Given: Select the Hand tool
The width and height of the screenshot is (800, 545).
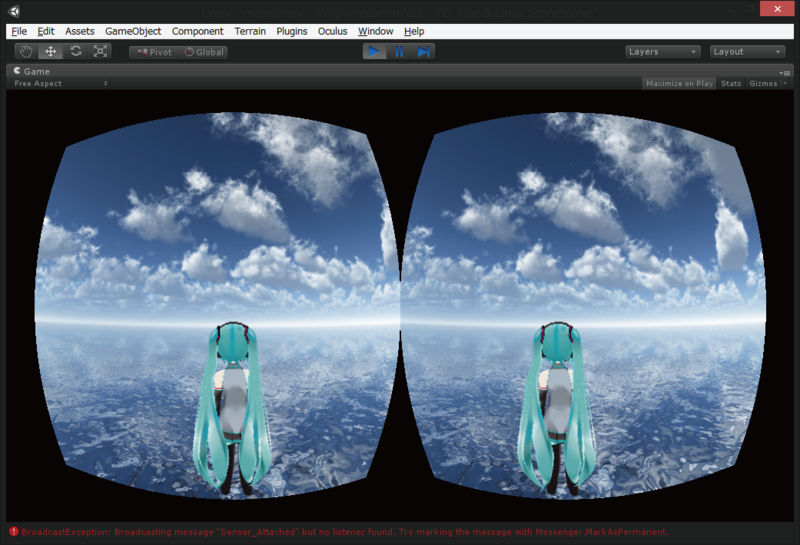Looking at the screenshot, I should [26, 52].
